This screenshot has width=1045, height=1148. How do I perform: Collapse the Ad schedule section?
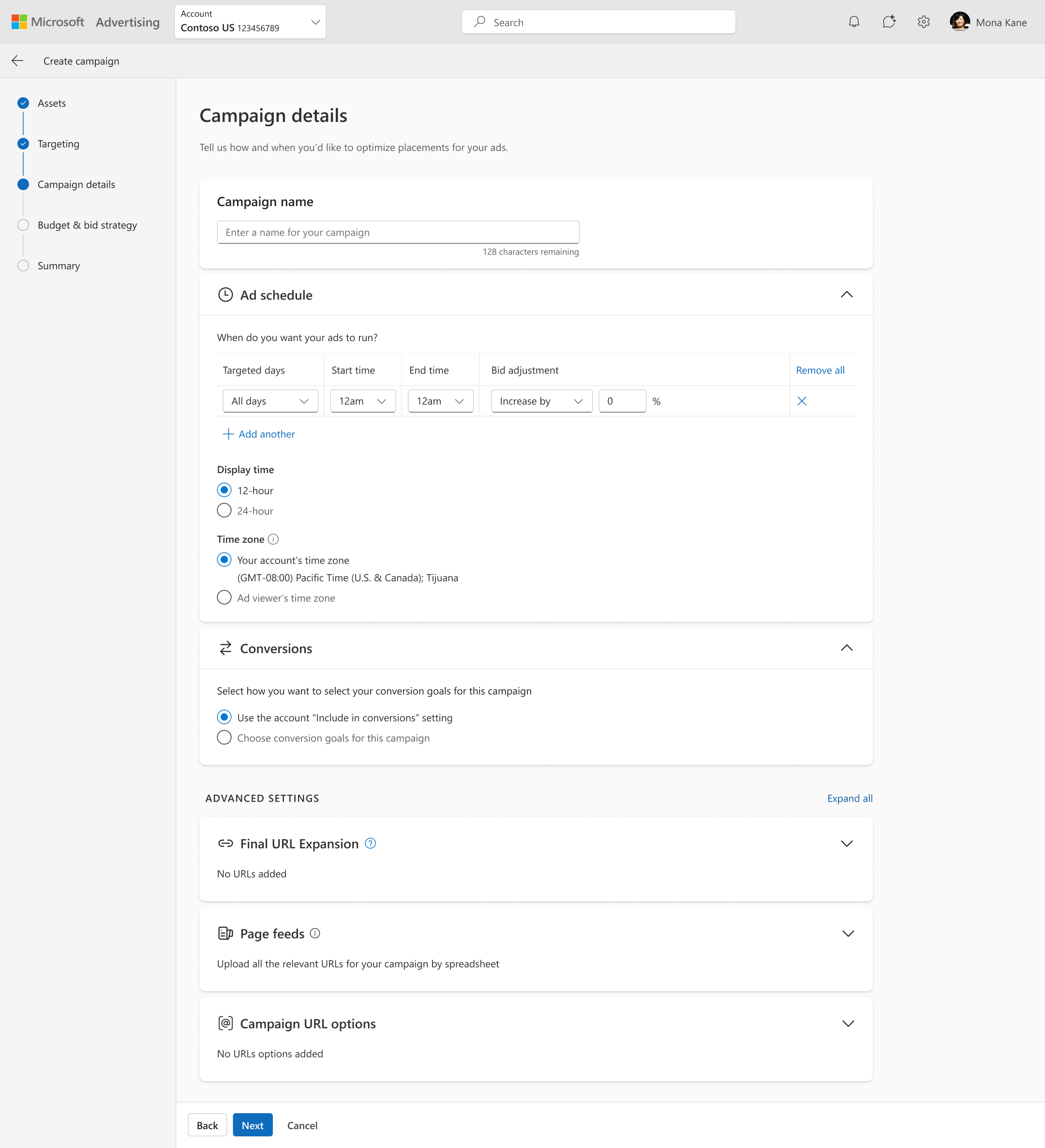(847, 295)
